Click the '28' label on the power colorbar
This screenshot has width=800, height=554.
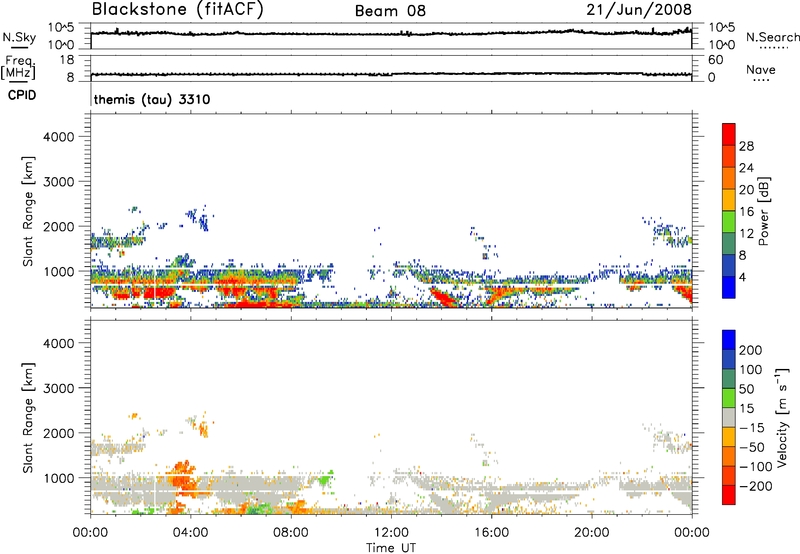(746, 146)
